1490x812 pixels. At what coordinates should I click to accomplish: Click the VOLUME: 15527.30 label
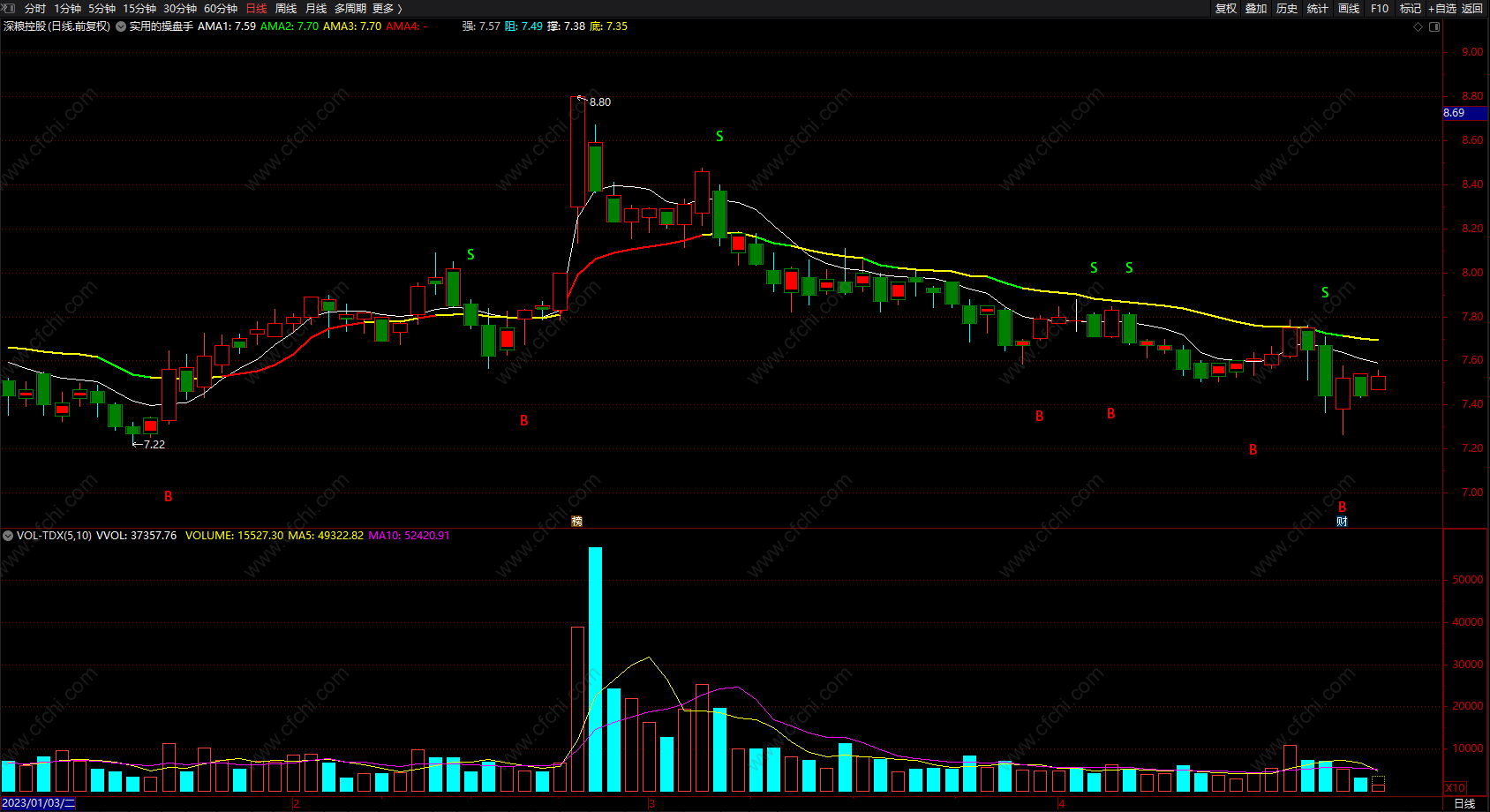click(235, 536)
